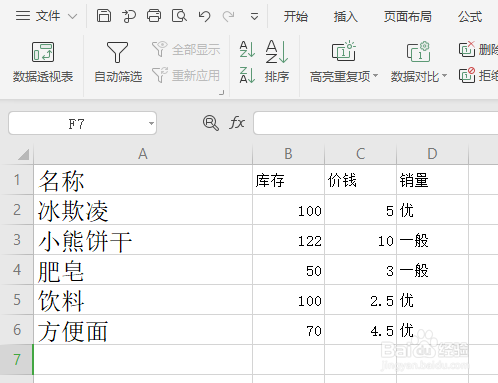Click the 全部显示 show all button

click(186, 49)
